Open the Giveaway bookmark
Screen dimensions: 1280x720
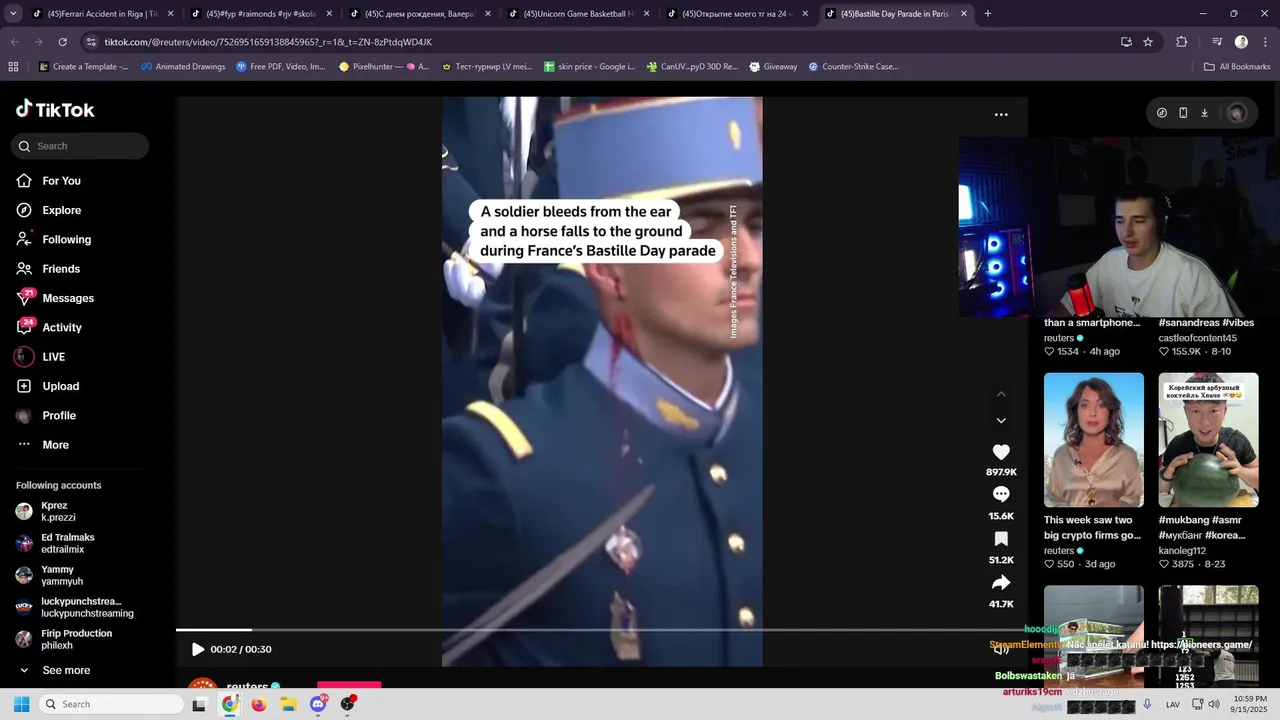(x=773, y=67)
